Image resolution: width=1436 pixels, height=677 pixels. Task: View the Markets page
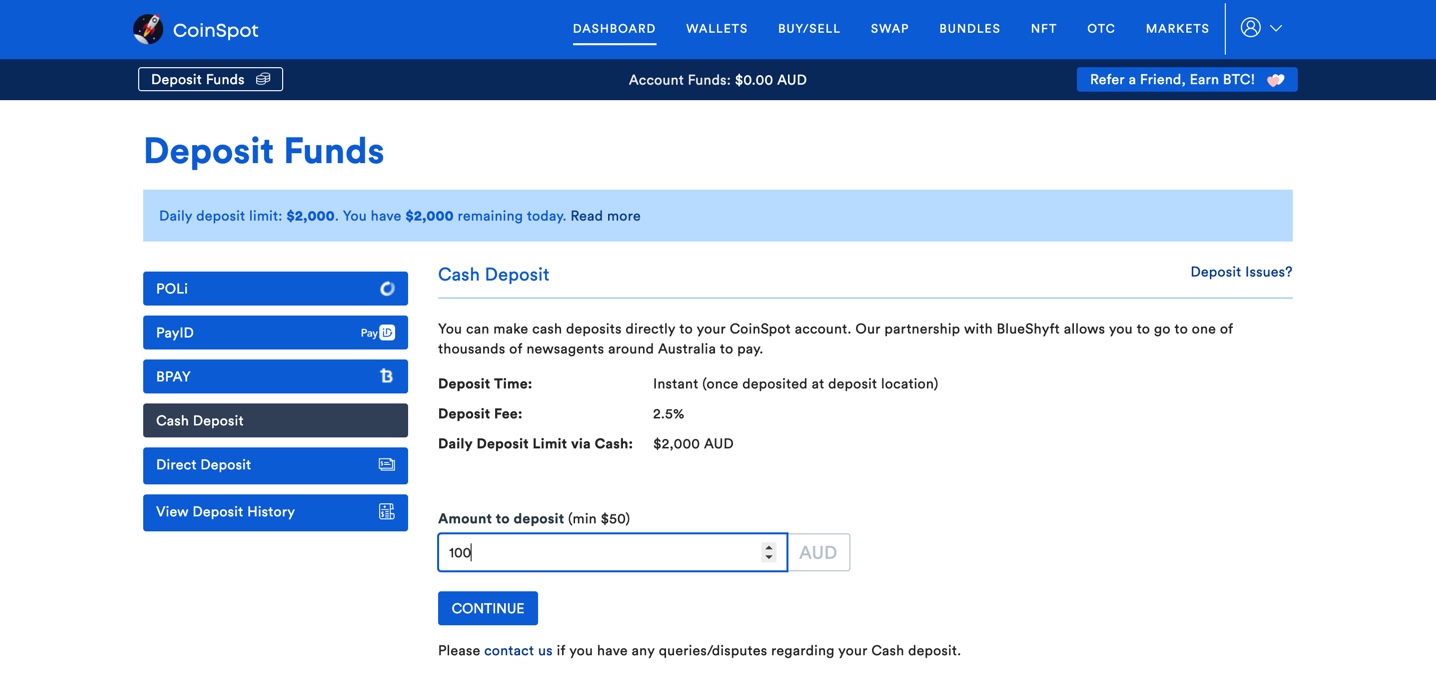coord(1178,29)
